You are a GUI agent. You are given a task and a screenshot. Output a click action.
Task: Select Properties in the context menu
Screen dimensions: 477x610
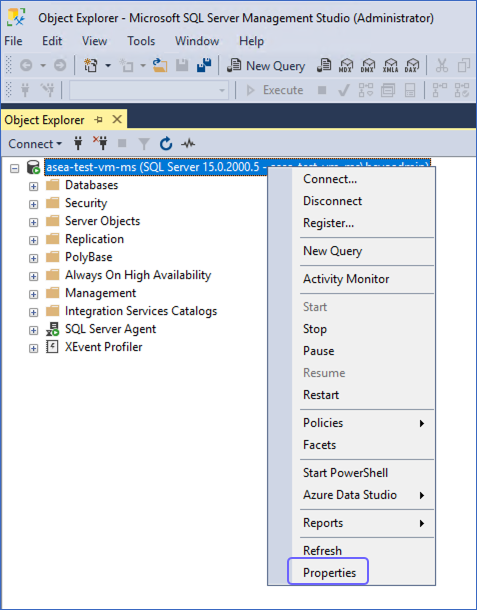[x=329, y=573]
